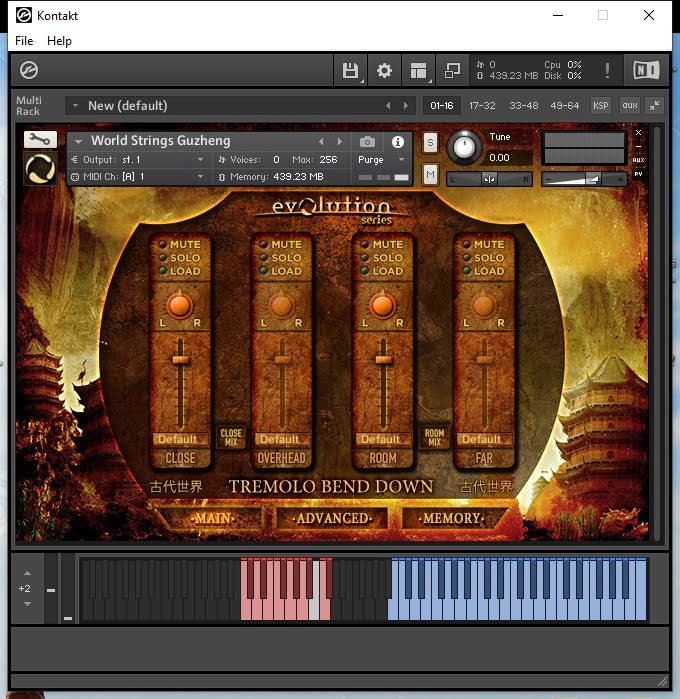Switch to the ADVANCED tab
Image resolution: width=680 pixels, height=699 pixels.
(x=333, y=518)
